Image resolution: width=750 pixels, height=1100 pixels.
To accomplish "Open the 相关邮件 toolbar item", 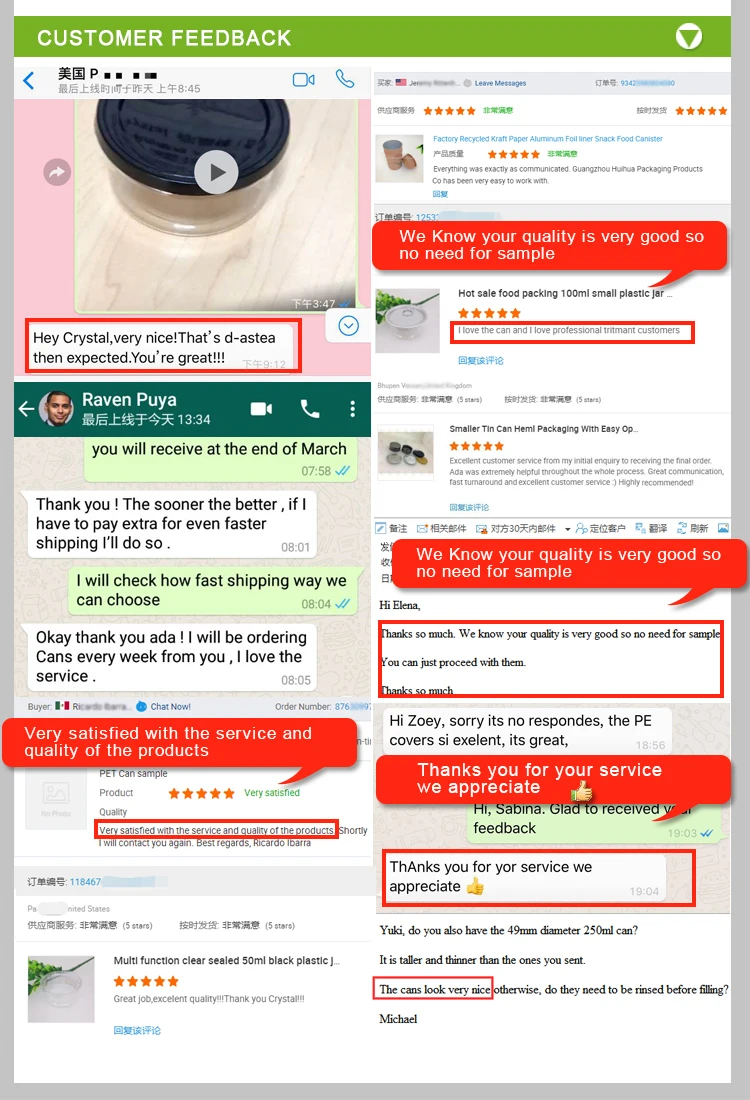I will (x=441, y=528).
